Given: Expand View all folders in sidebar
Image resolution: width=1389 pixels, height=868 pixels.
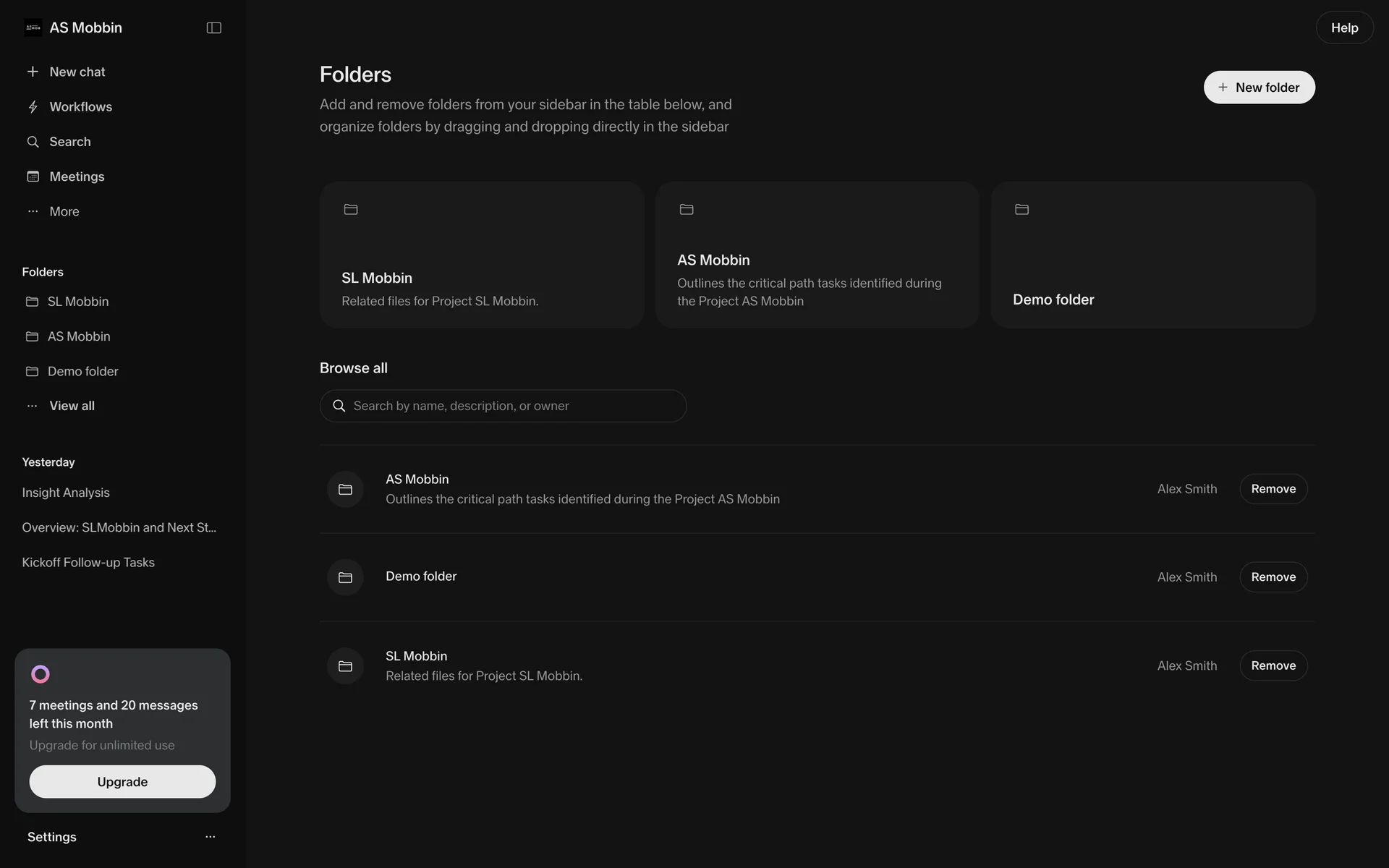Looking at the screenshot, I should tap(71, 406).
